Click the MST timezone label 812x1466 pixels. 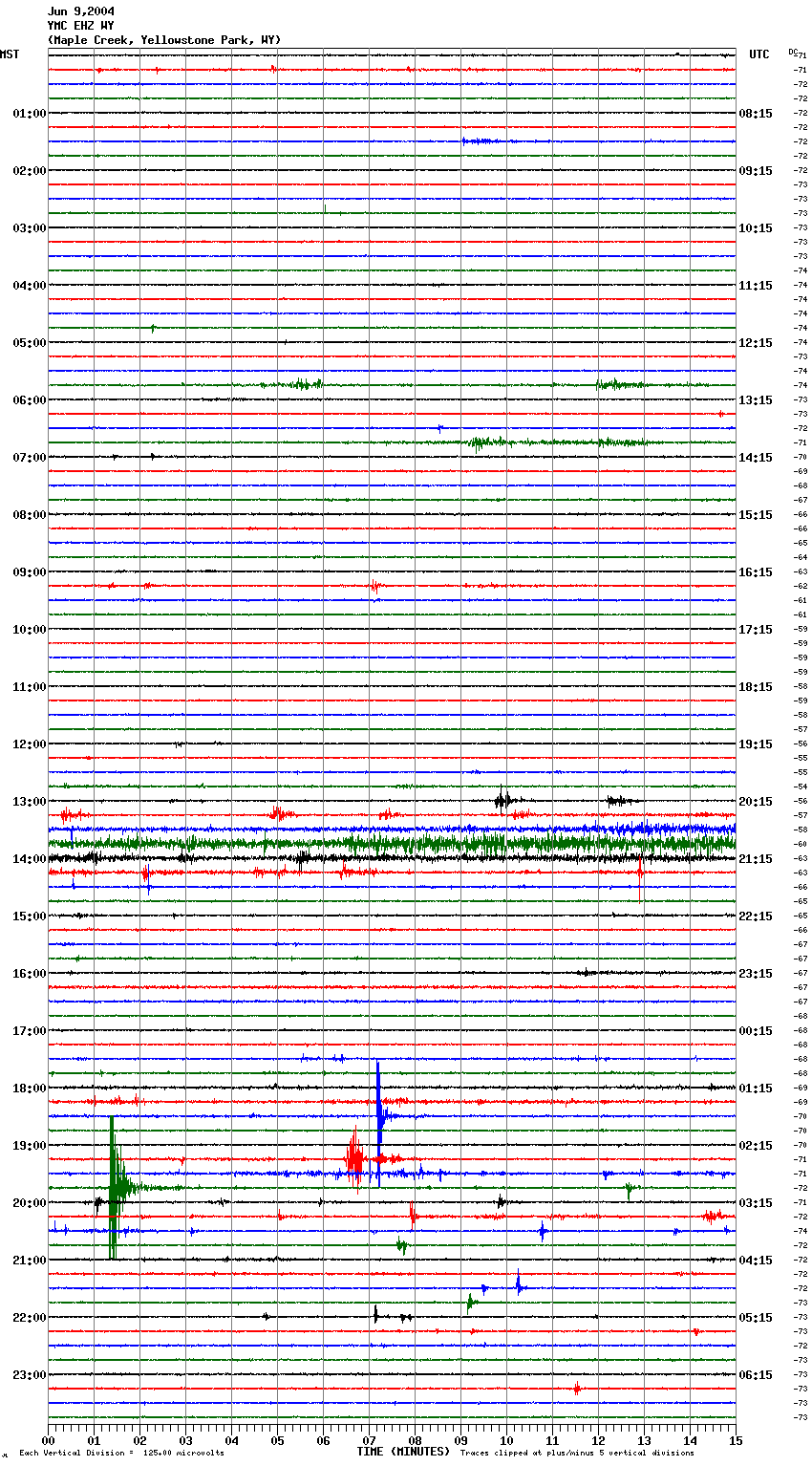[10, 54]
